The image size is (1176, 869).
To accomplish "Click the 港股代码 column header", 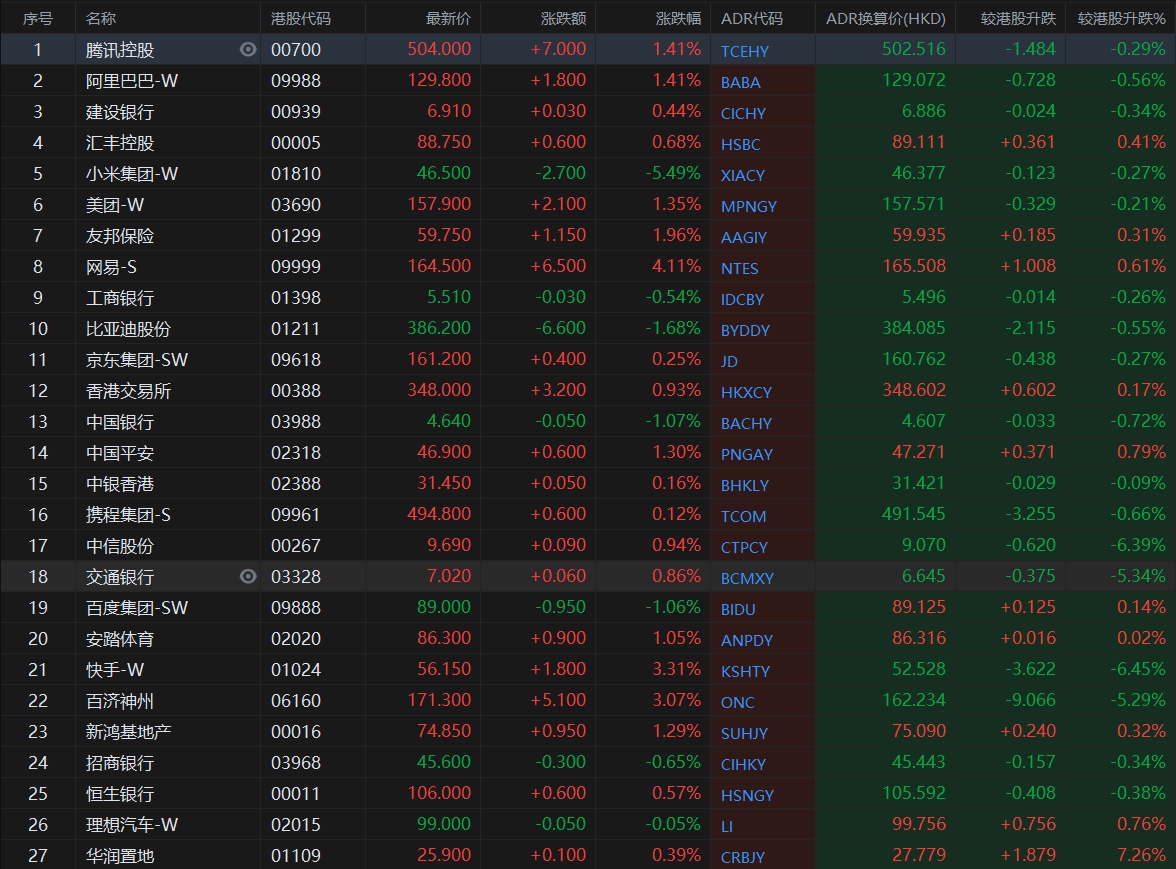I will coord(301,19).
